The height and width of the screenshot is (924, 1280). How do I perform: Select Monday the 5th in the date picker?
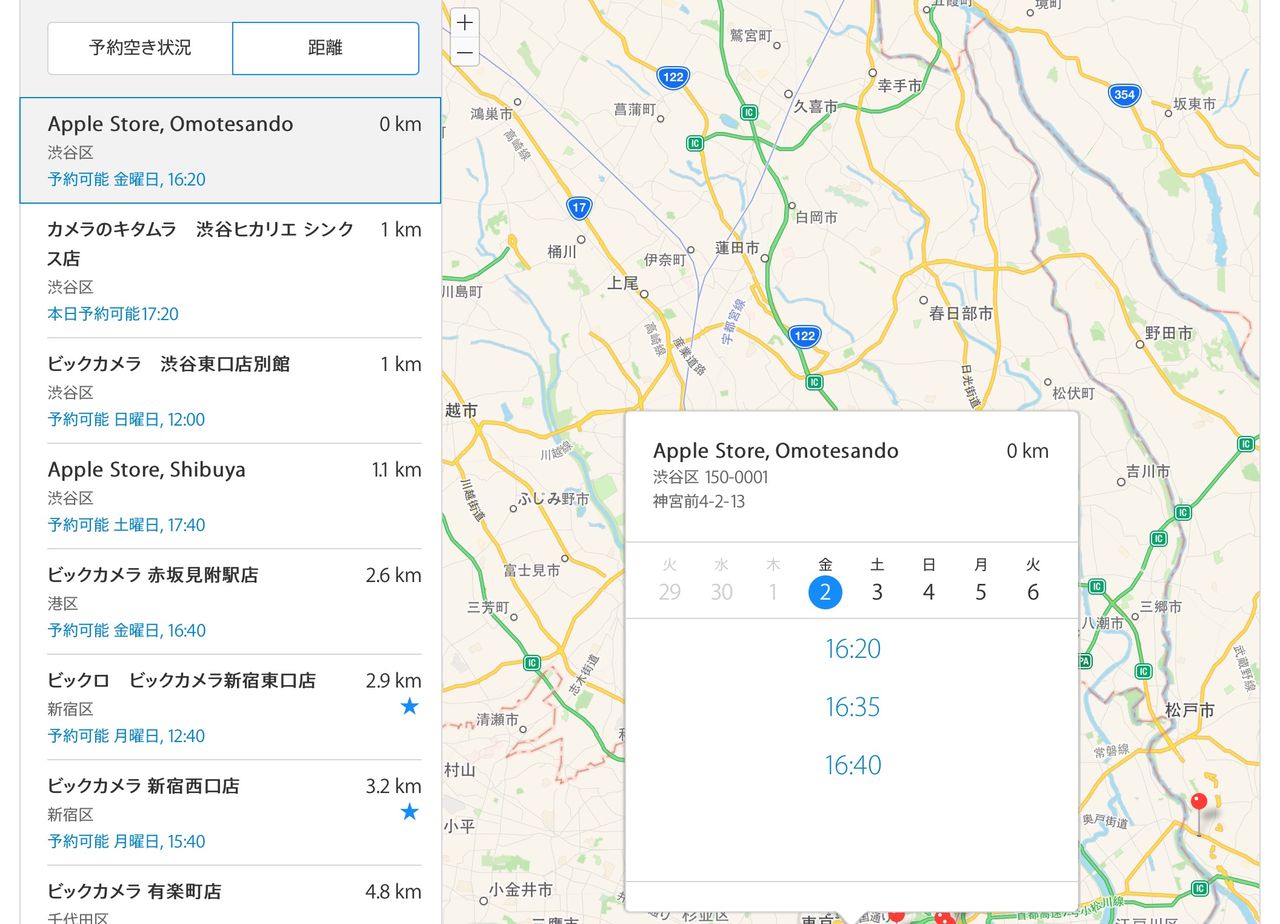981,591
